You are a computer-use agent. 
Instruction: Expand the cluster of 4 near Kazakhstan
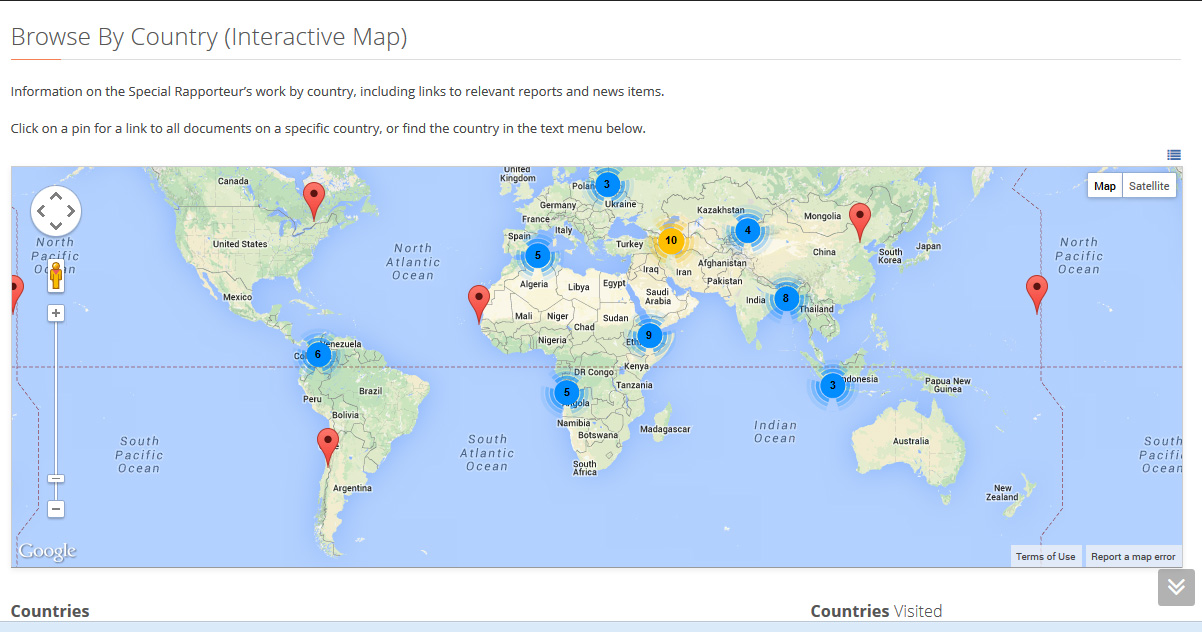point(747,230)
